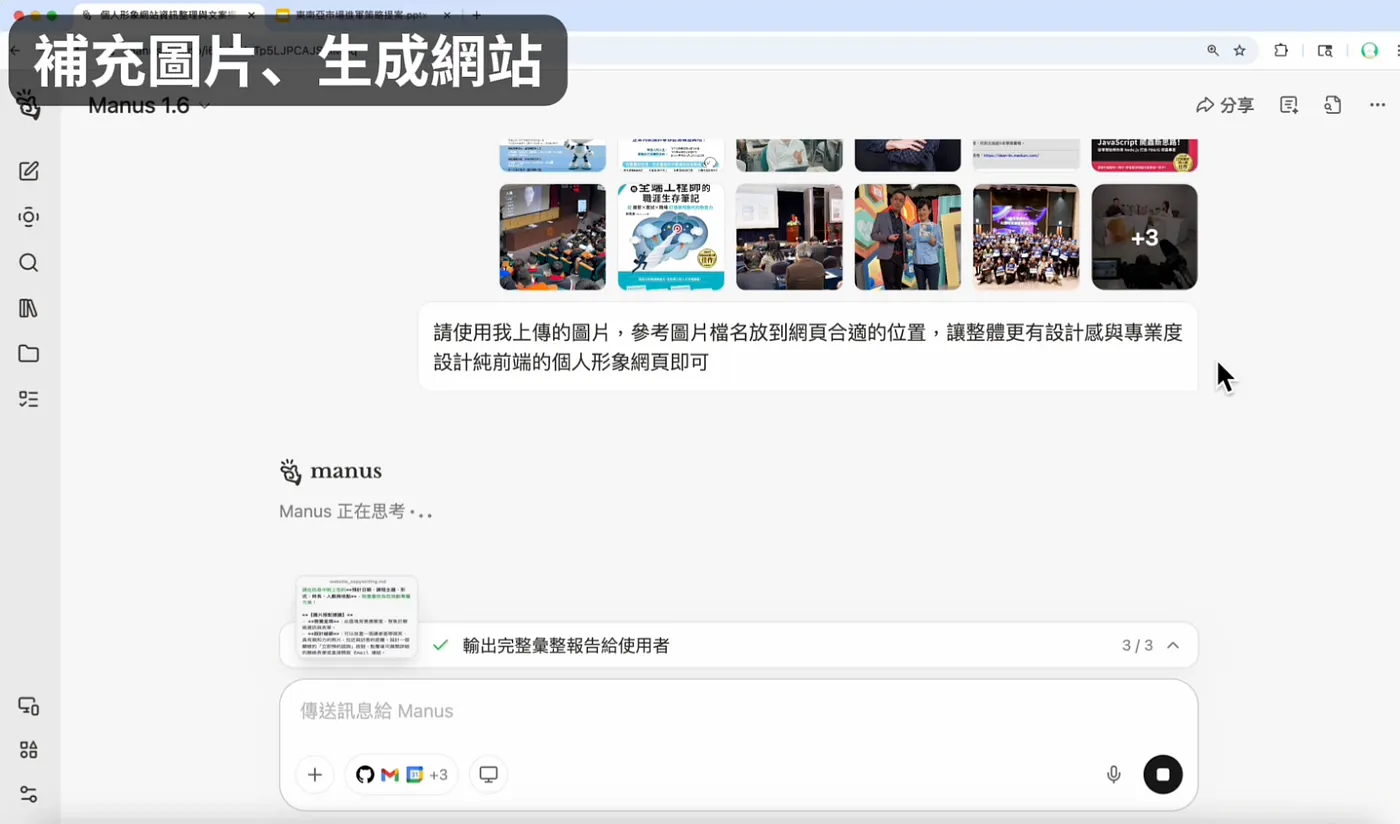Image resolution: width=1400 pixels, height=824 pixels.
Task: Collapse the 3 / 3 task progress chevron
Action: point(1174,646)
